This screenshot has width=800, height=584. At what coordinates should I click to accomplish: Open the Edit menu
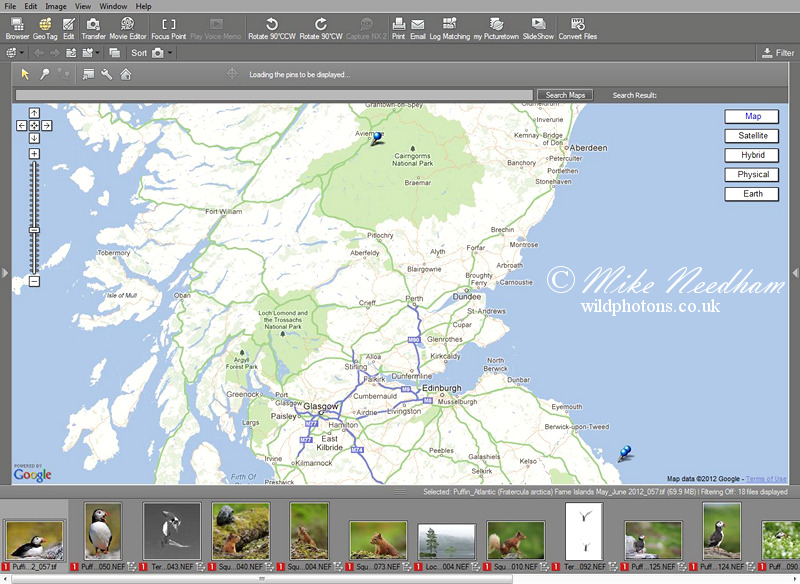click(x=31, y=6)
